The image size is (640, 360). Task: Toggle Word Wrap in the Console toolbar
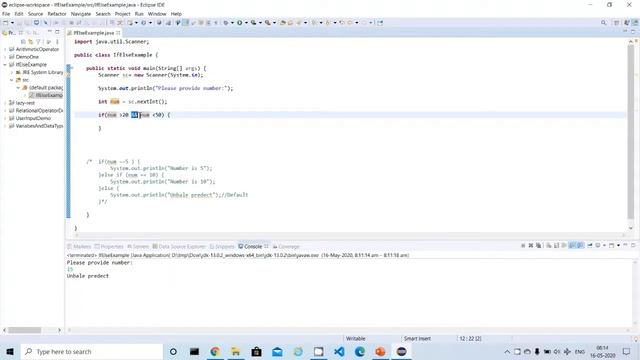pos(564,246)
